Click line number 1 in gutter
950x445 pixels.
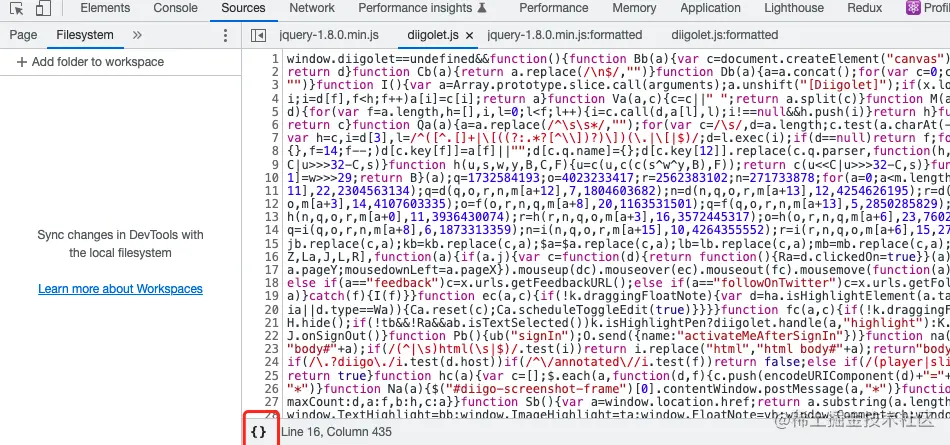pos(275,59)
